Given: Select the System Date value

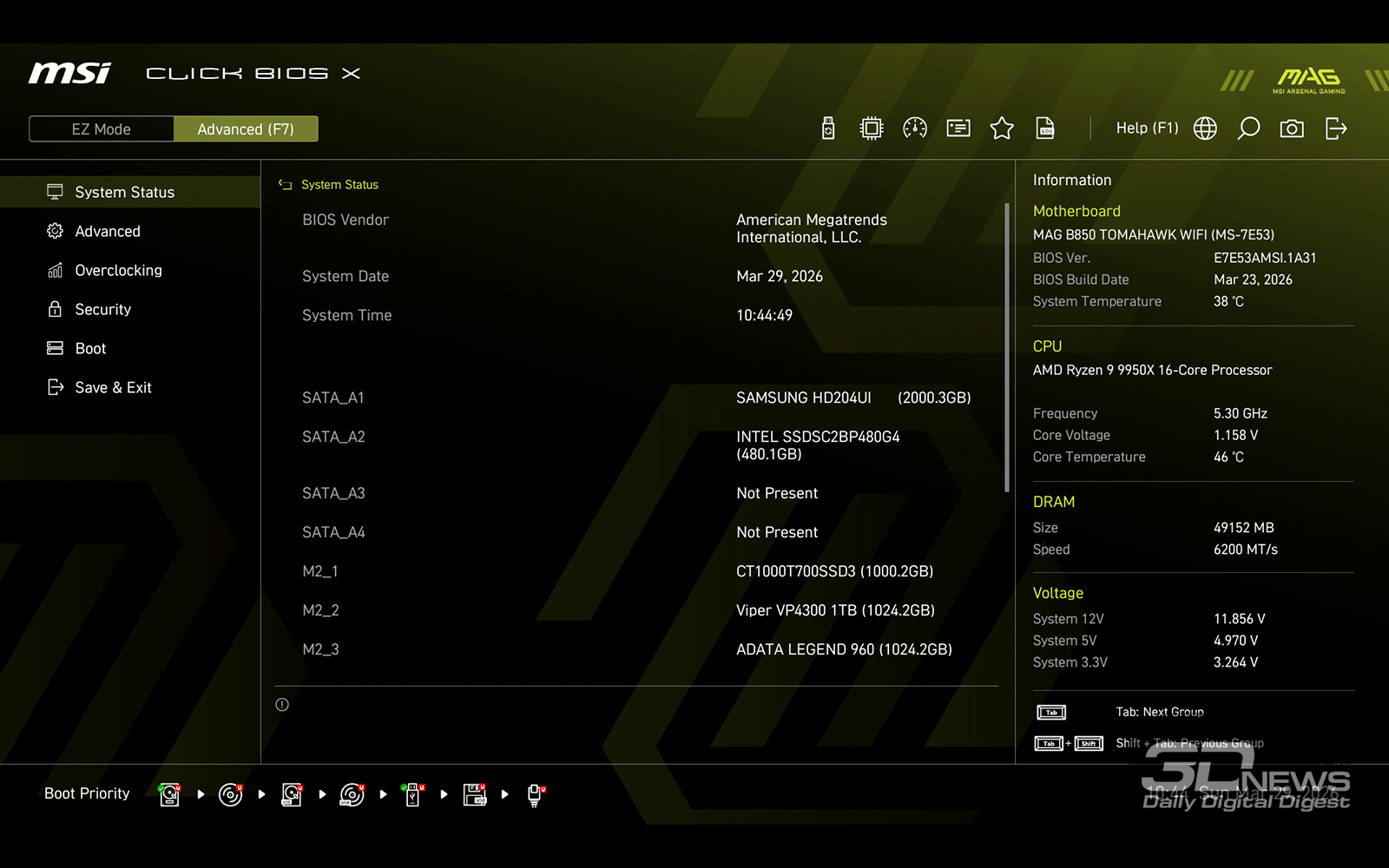Looking at the screenshot, I should [x=779, y=276].
